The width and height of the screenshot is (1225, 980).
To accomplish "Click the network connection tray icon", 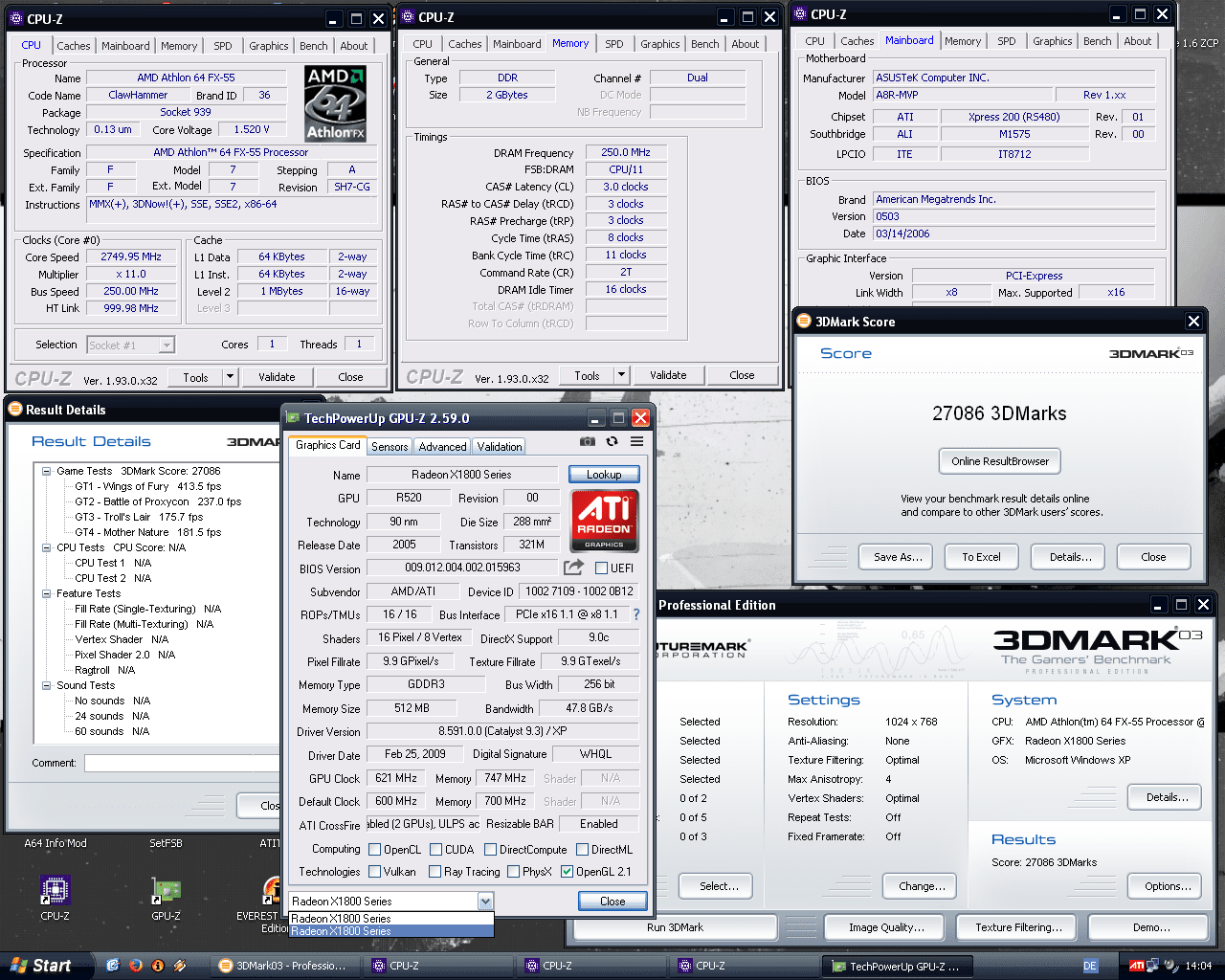I will point(1152,966).
